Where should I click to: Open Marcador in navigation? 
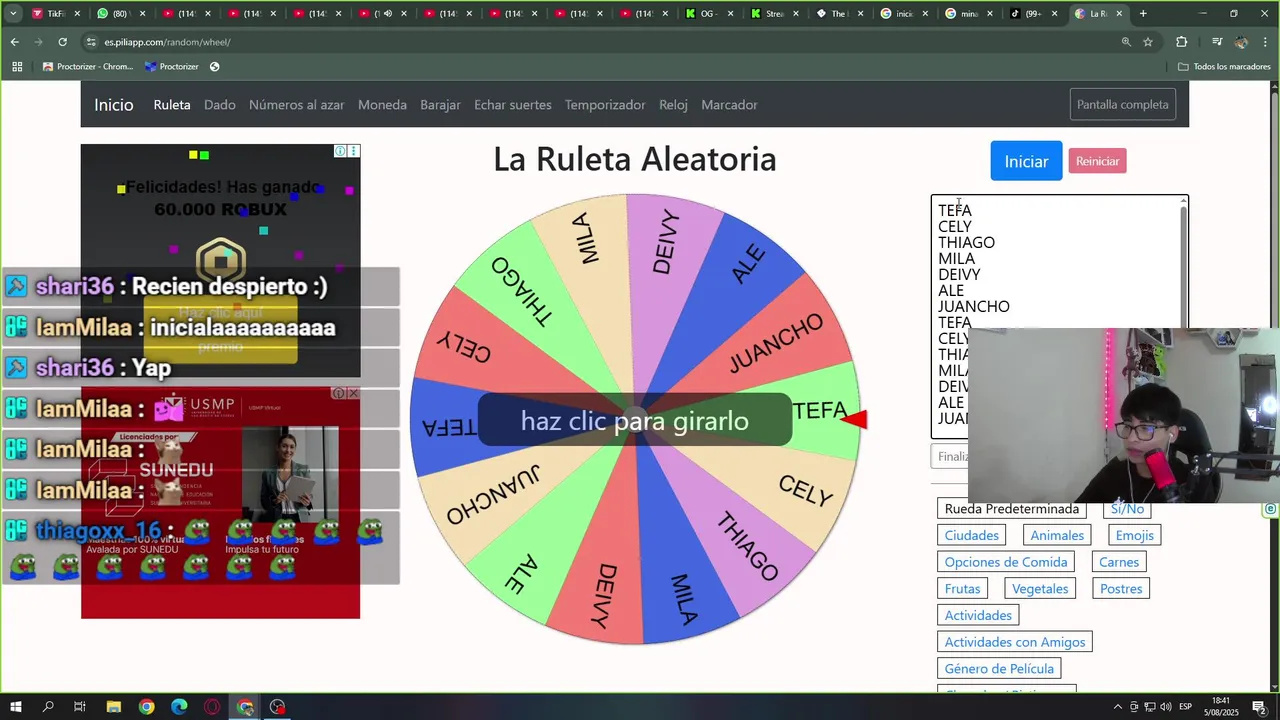click(729, 105)
